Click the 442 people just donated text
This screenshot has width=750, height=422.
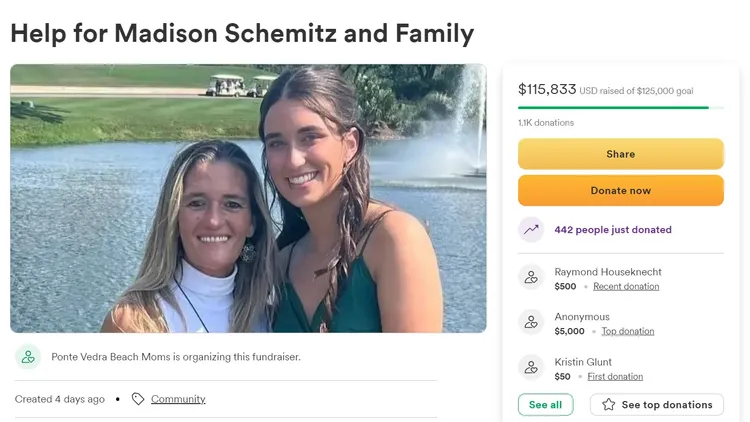(x=613, y=230)
